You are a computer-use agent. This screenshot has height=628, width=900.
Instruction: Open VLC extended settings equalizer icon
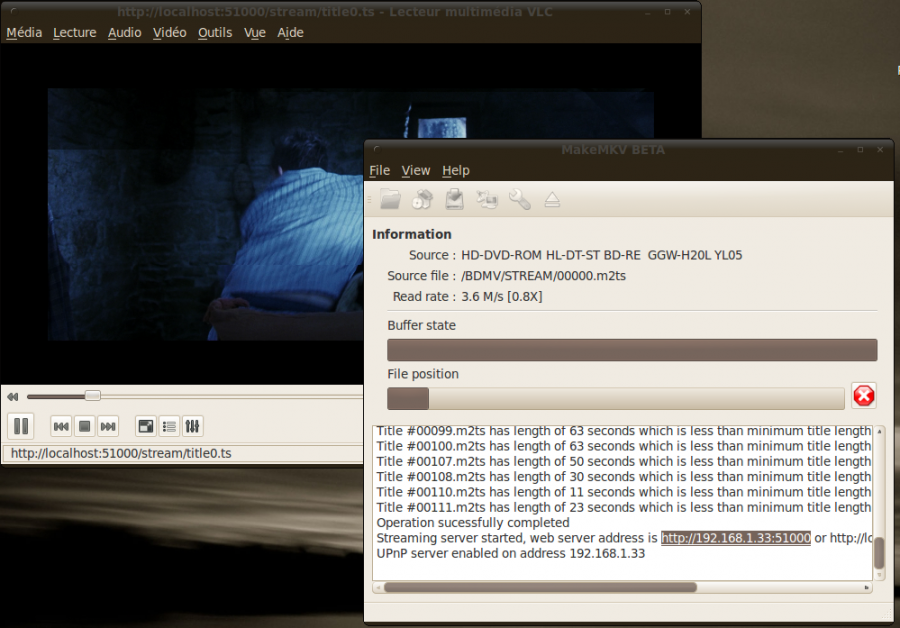pos(192,426)
